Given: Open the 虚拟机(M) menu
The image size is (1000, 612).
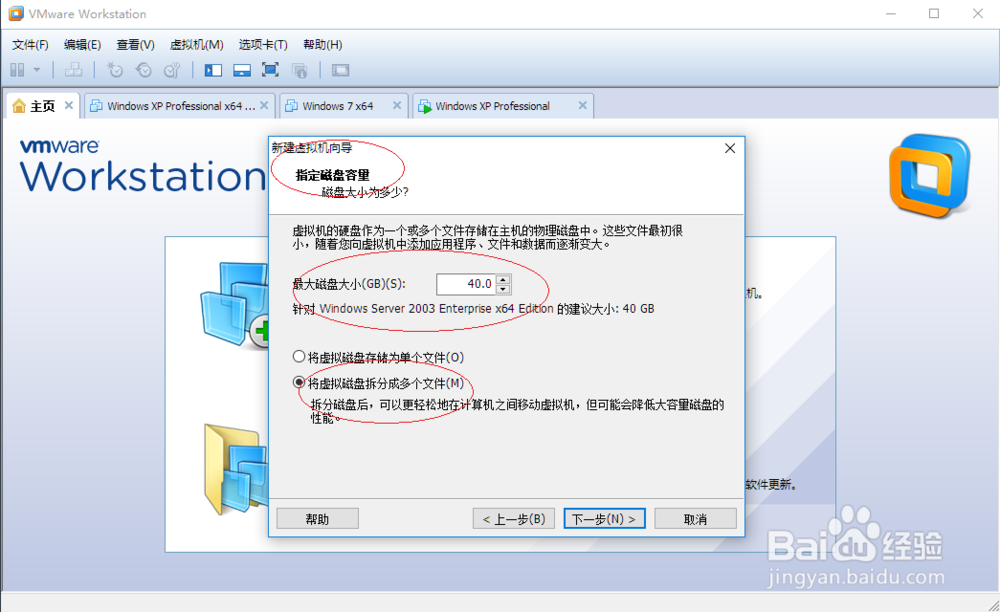Looking at the screenshot, I should tap(196, 45).
